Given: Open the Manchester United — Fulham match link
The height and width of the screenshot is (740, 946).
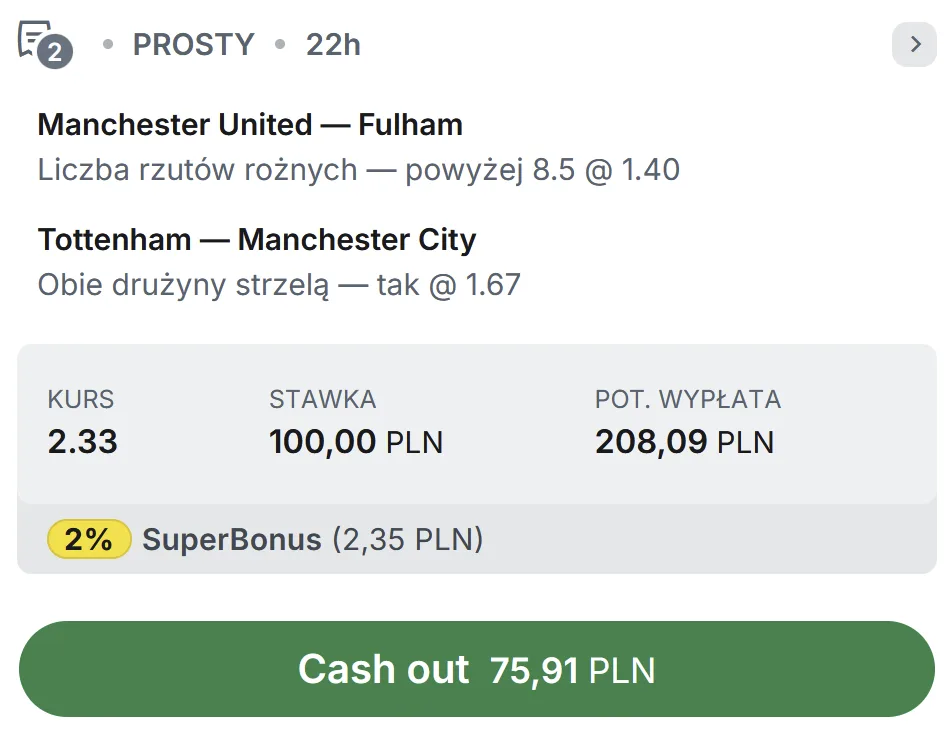Looking at the screenshot, I should (249, 124).
